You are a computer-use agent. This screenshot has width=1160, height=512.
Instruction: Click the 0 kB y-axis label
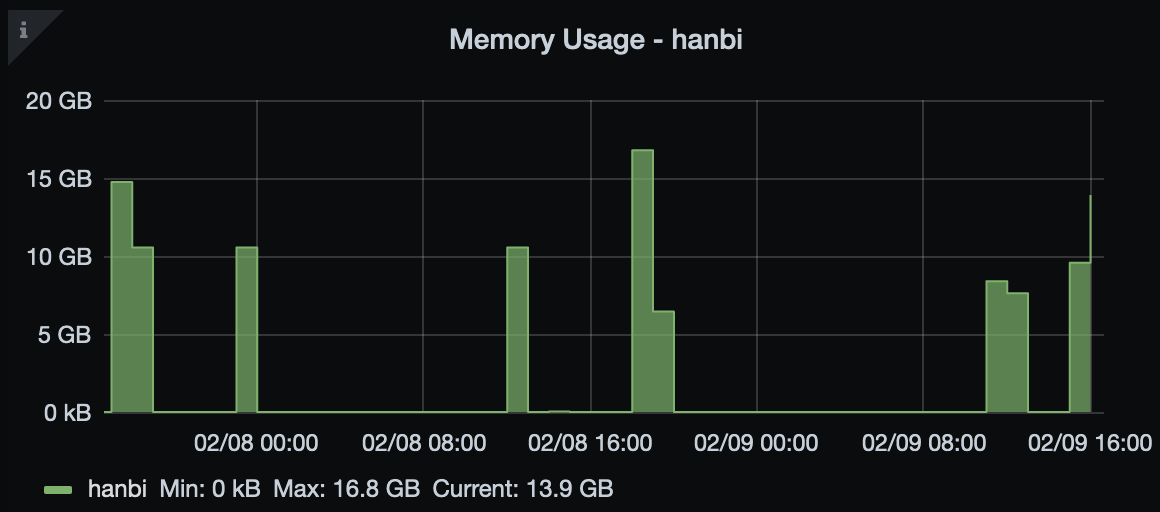click(x=64, y=412)
